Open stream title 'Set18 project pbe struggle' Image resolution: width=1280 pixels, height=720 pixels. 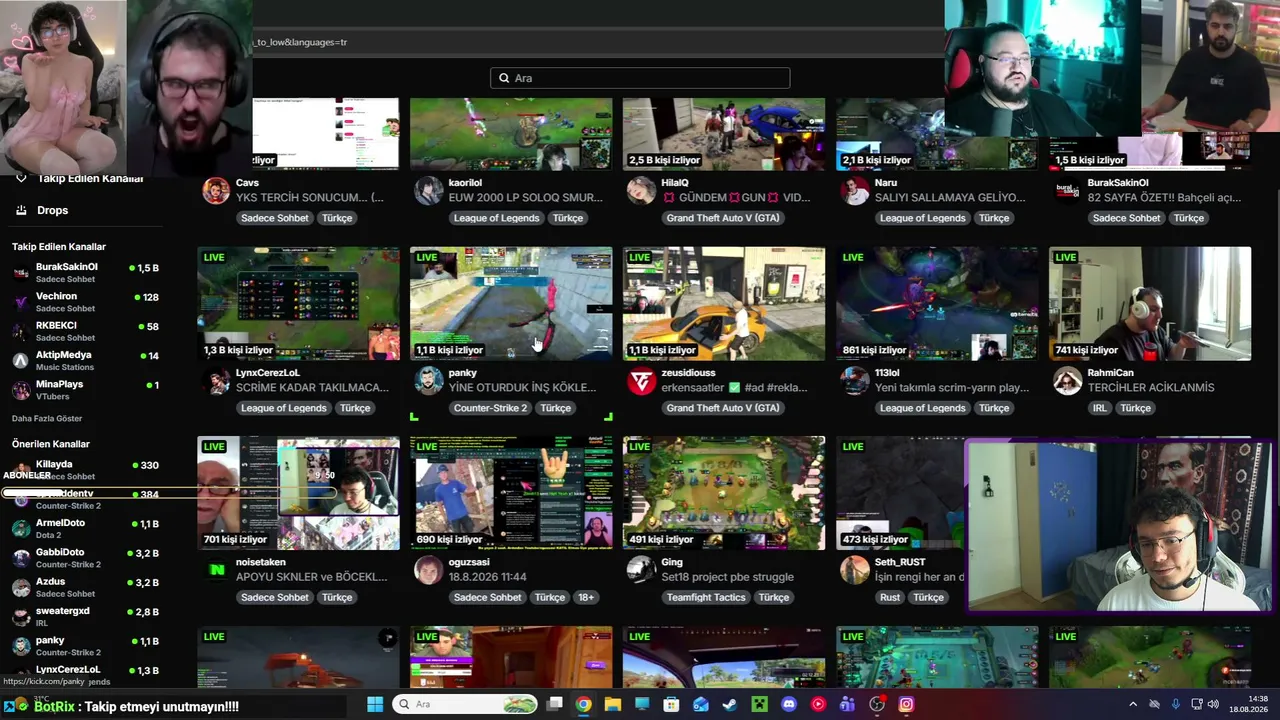(727, 577)
